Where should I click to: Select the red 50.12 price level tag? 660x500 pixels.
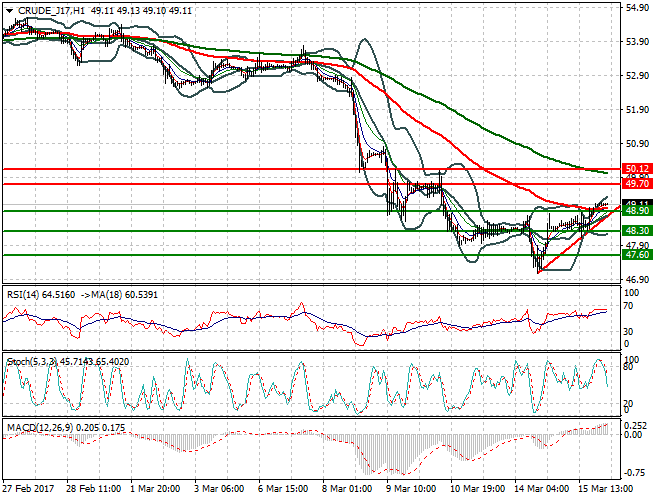tap(637, 169)
